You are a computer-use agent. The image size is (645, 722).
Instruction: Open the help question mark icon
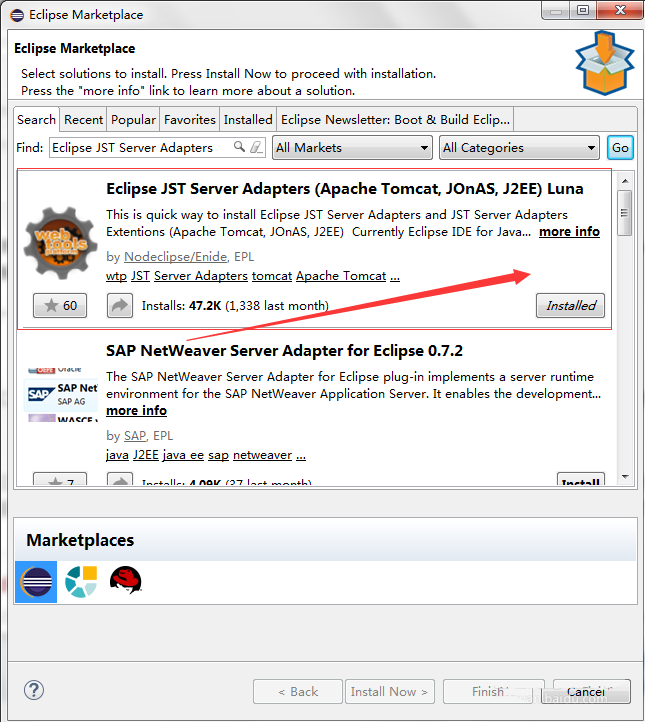pos(34,690)
